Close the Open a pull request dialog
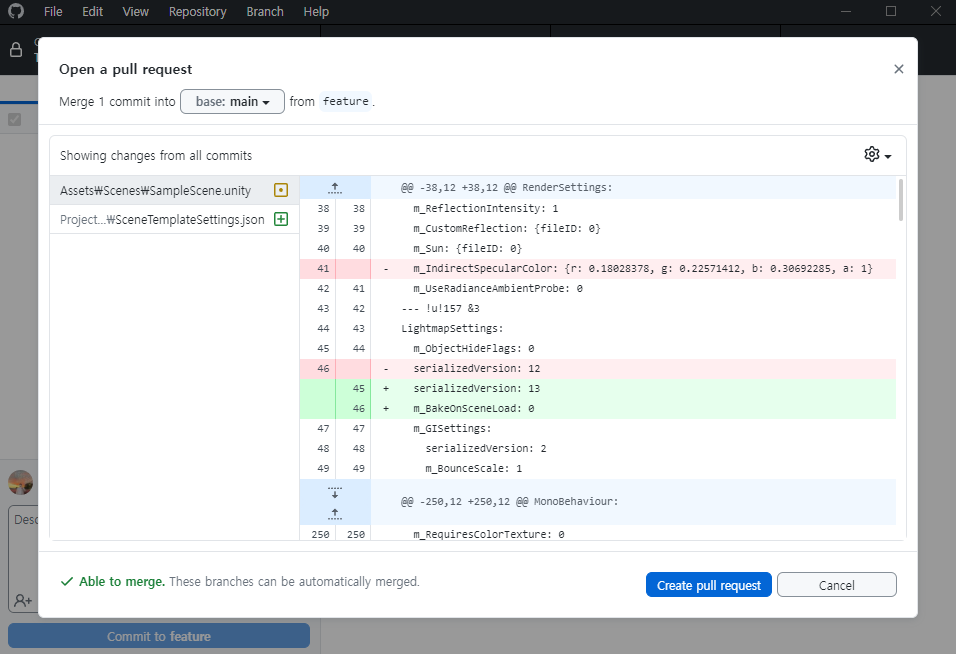 898,69
